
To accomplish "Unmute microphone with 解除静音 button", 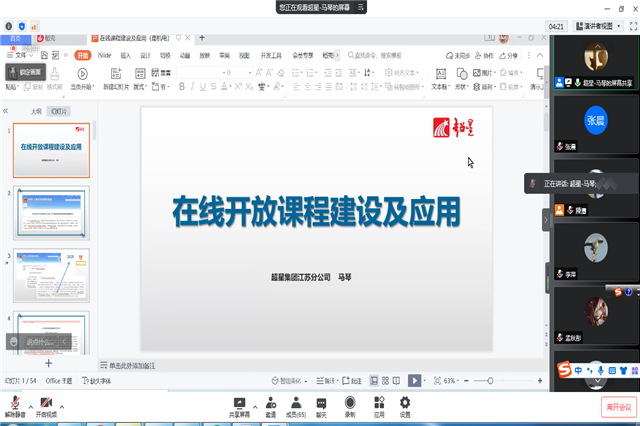I will pyautogui.click(x=16, y=403).
